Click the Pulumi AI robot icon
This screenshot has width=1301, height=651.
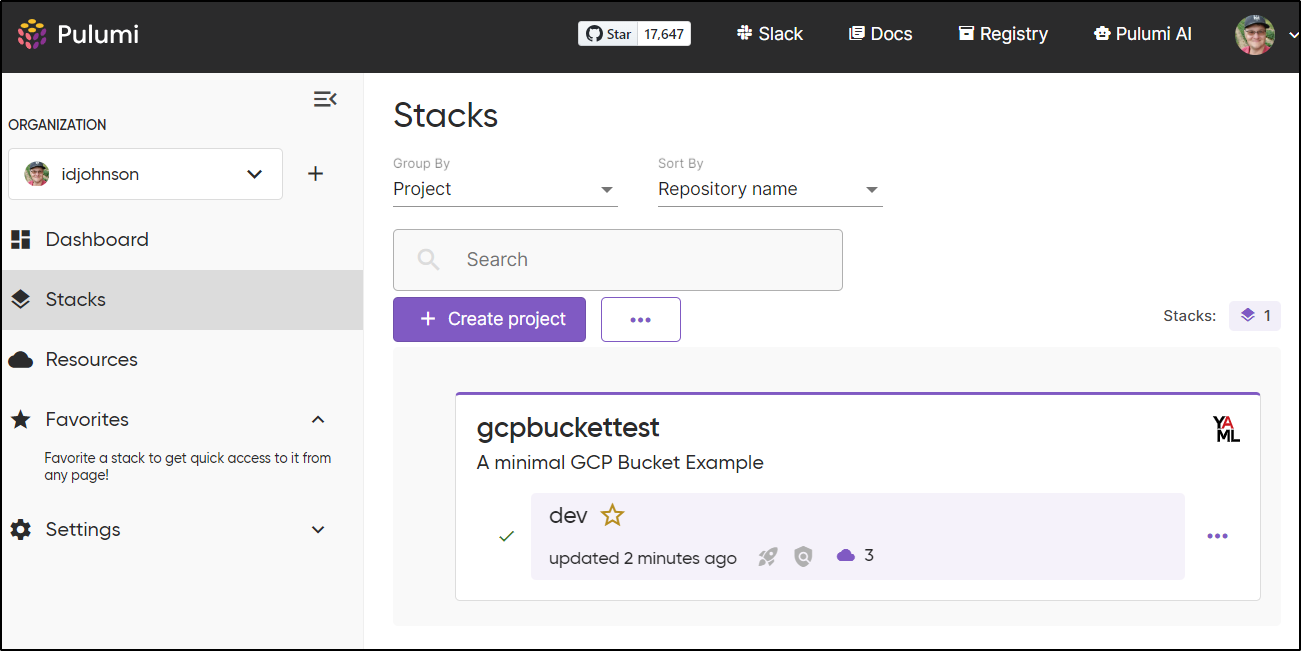(1102, 33)
